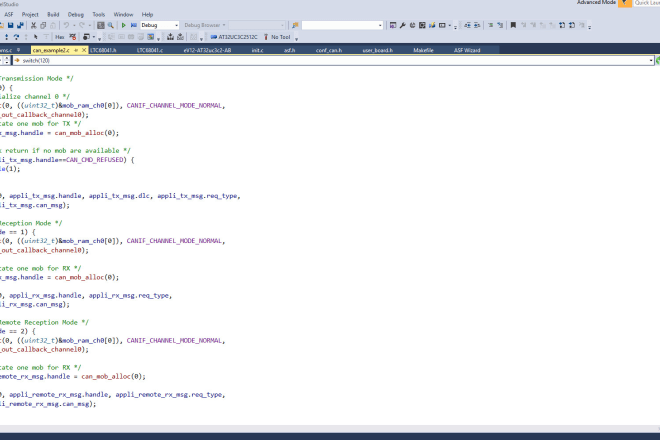Switch to the asf.h tab

point(289,50)
